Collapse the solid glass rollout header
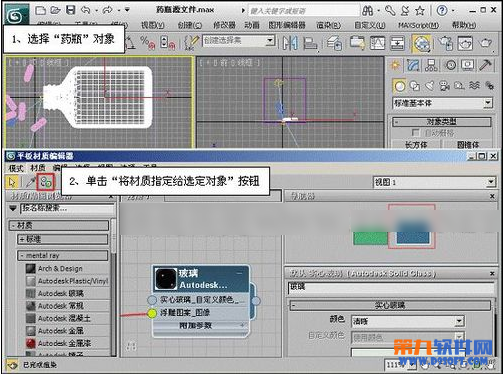Screen dimensions: 504x374 tap(390, 305)
